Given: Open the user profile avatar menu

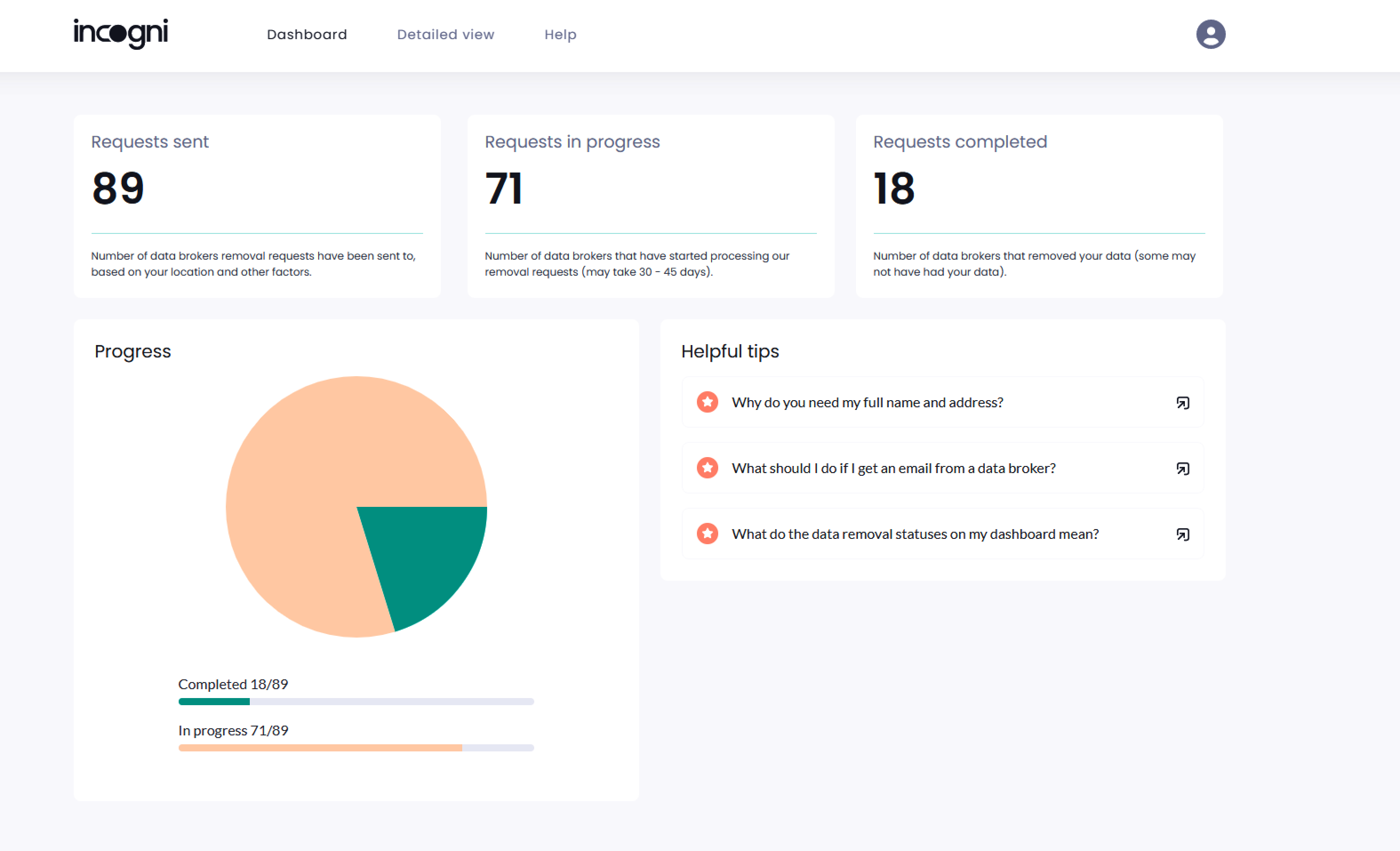Looking at the screenshot, I should pos(1210,34).
